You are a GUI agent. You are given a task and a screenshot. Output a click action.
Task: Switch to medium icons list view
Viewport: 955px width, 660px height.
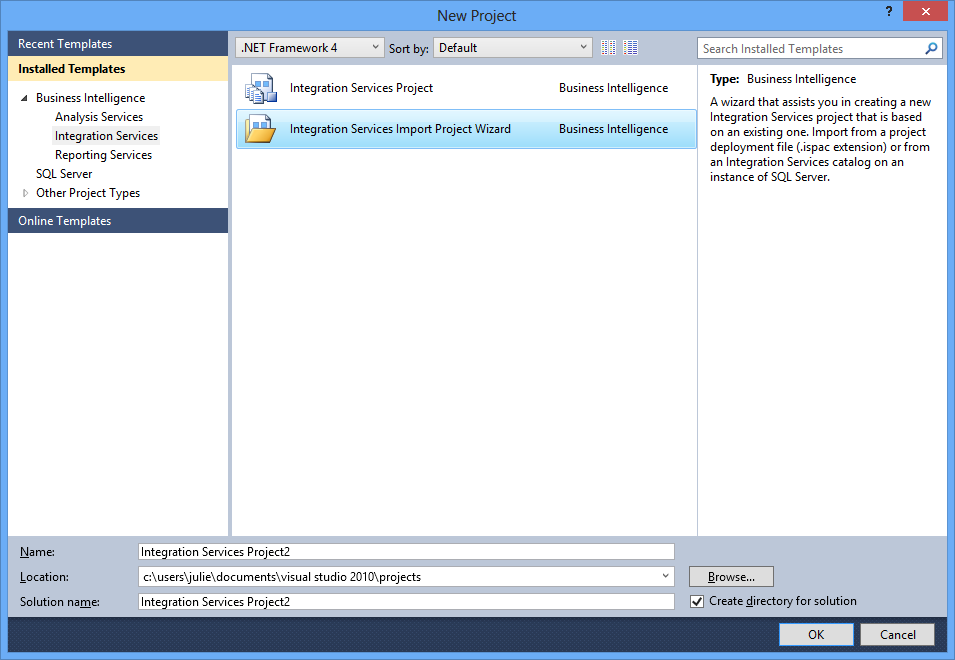(630, 47)
